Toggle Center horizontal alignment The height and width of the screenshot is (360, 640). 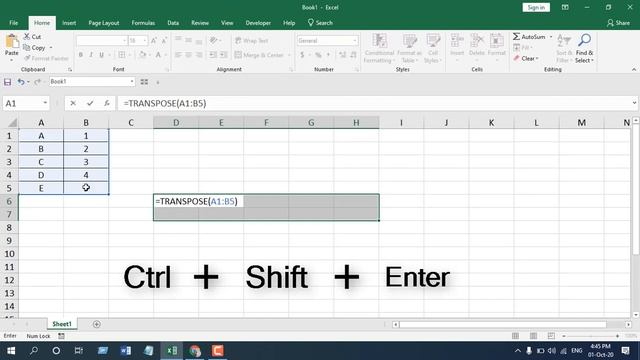click(189, 55)
